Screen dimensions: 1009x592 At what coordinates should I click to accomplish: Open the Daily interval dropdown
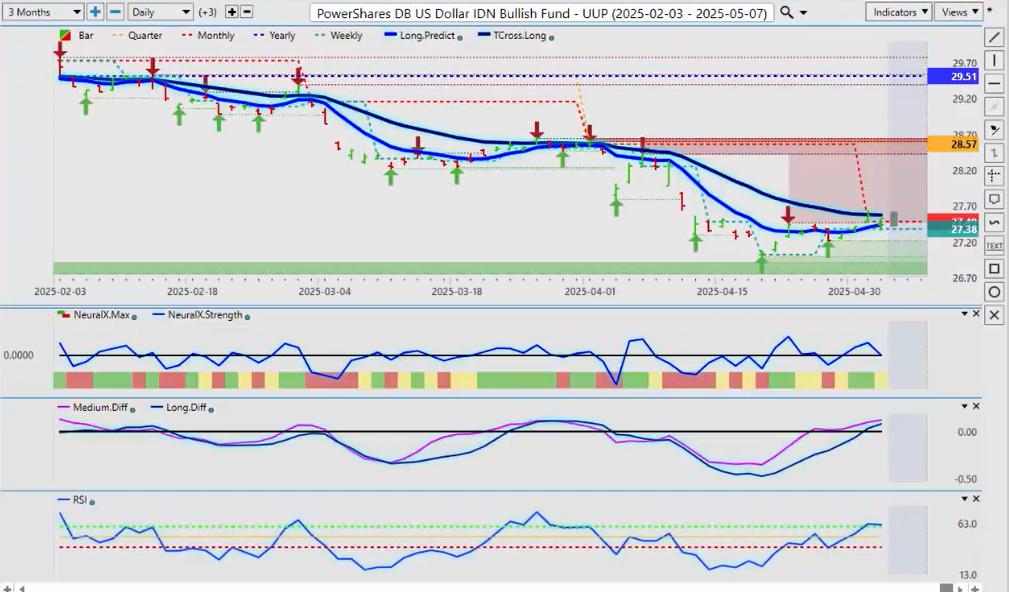[x=160, y=12]
